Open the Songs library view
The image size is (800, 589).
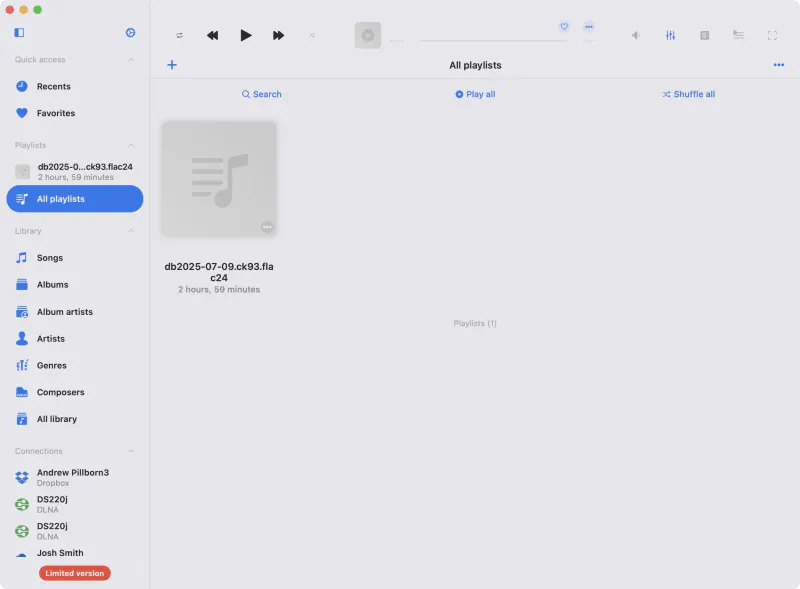click(50, 258)
